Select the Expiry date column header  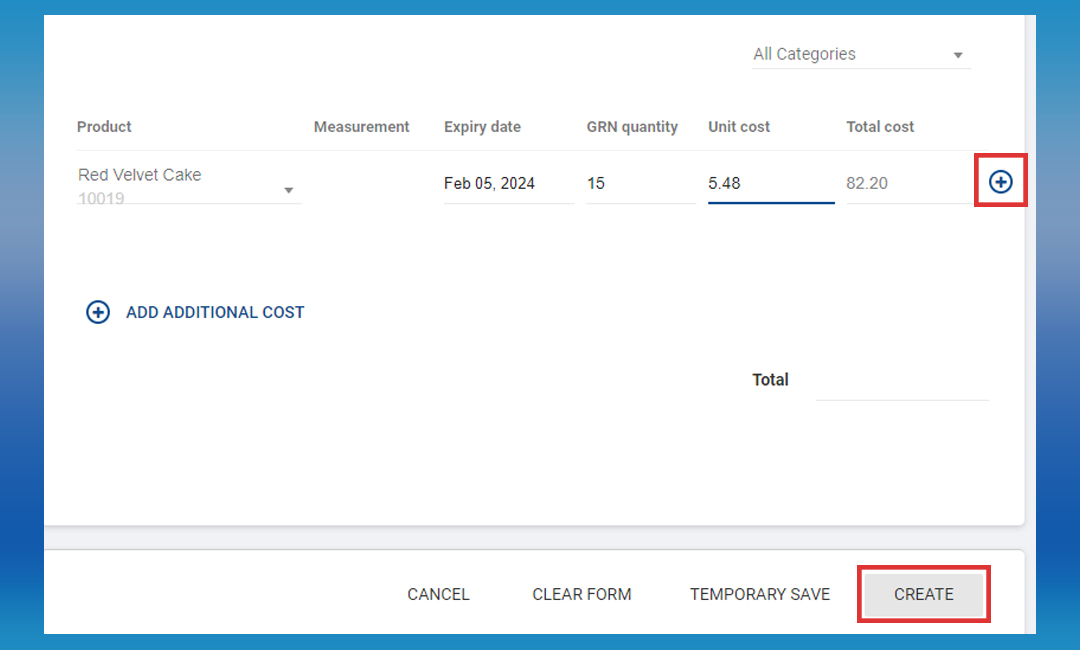482,127
